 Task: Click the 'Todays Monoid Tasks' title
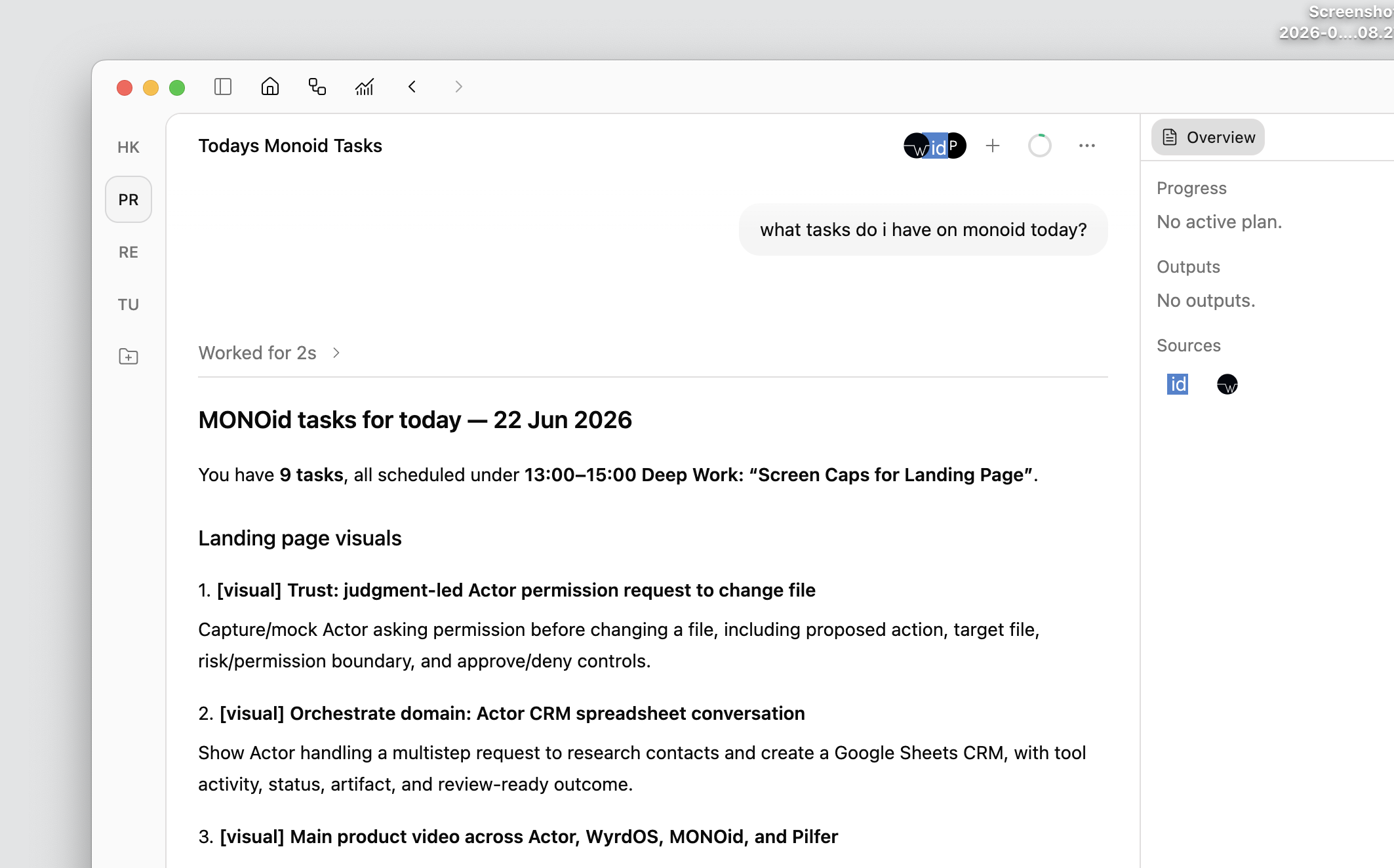(290, 146)
